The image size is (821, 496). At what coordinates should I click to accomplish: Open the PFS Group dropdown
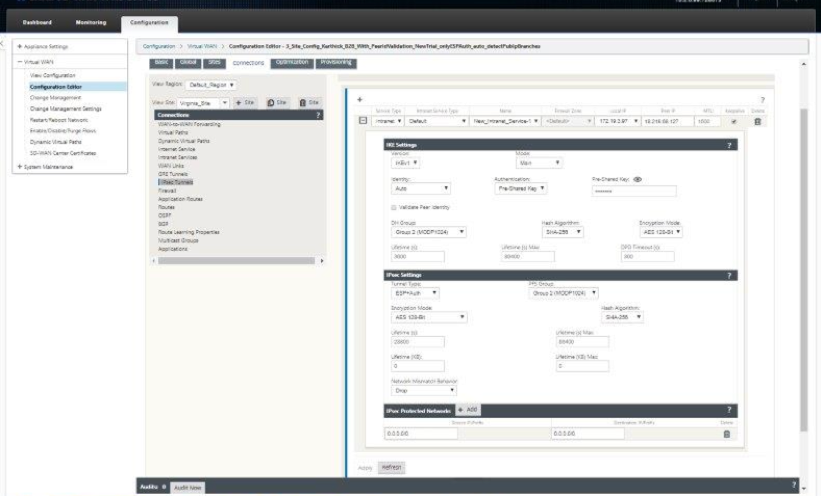[x=563, y=293]
